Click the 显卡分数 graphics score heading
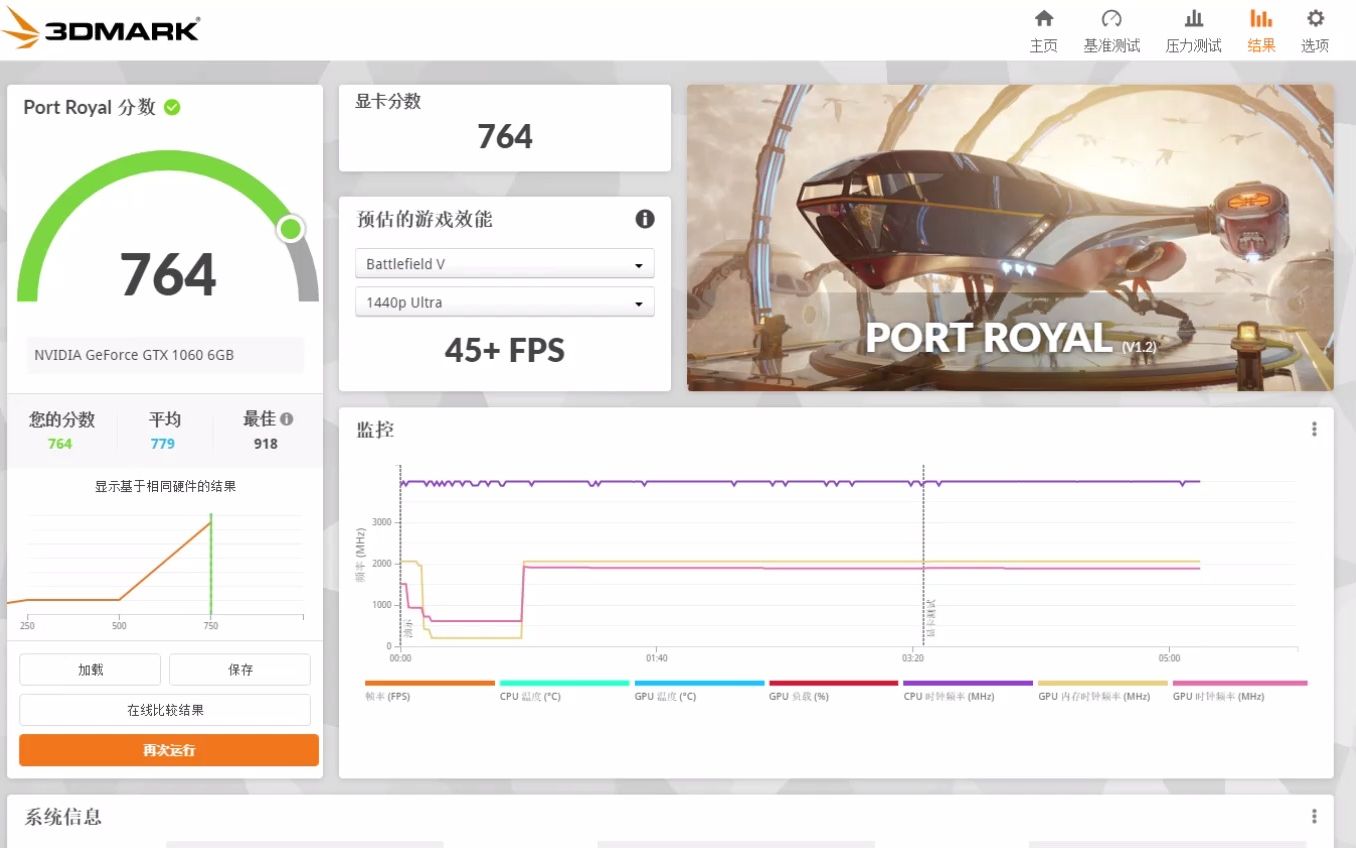This screenshot has width=1356, height=848. [x=388, y=101]
